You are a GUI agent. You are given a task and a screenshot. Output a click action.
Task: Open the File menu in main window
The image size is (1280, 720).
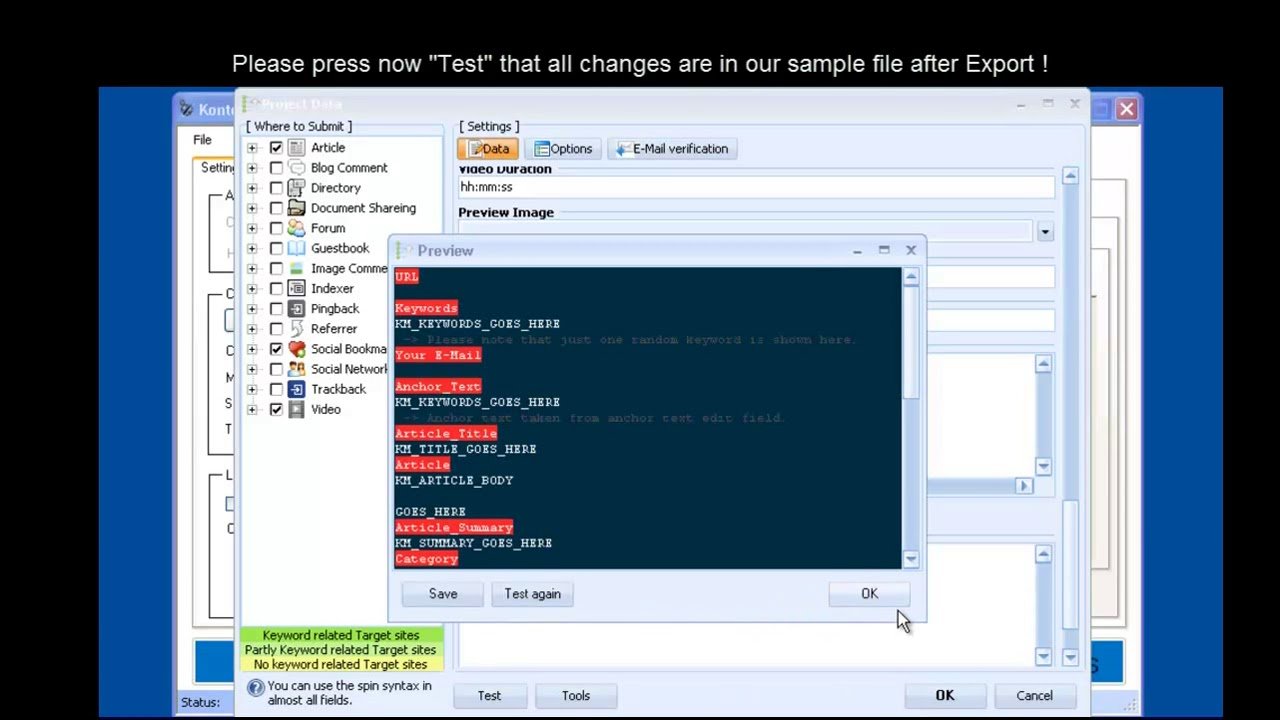coord(202,140)
